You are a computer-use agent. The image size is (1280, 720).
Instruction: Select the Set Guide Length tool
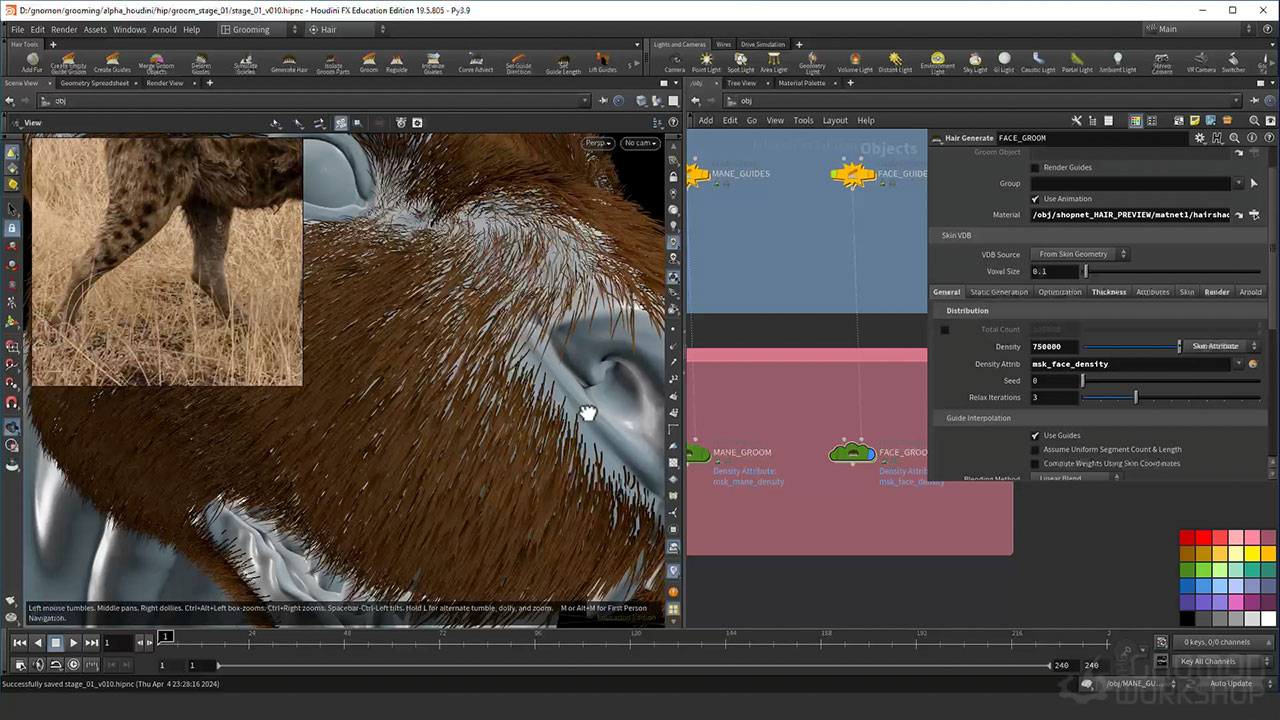[562, 62]
